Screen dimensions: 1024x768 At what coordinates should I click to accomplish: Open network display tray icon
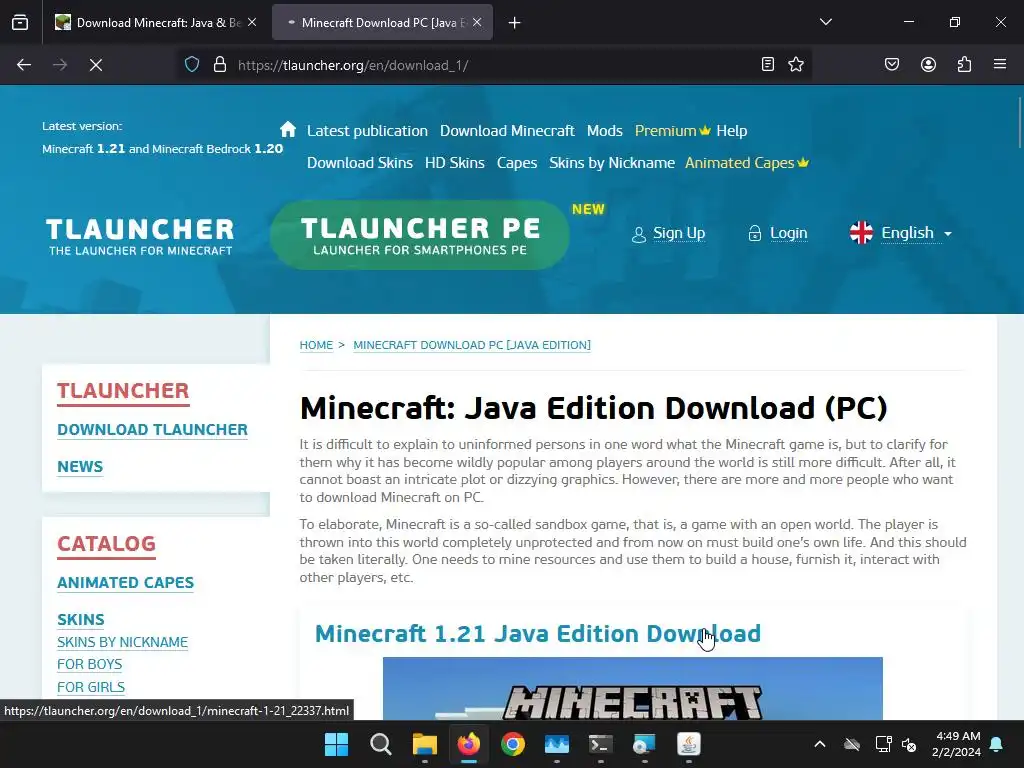[x=883, y=744]
